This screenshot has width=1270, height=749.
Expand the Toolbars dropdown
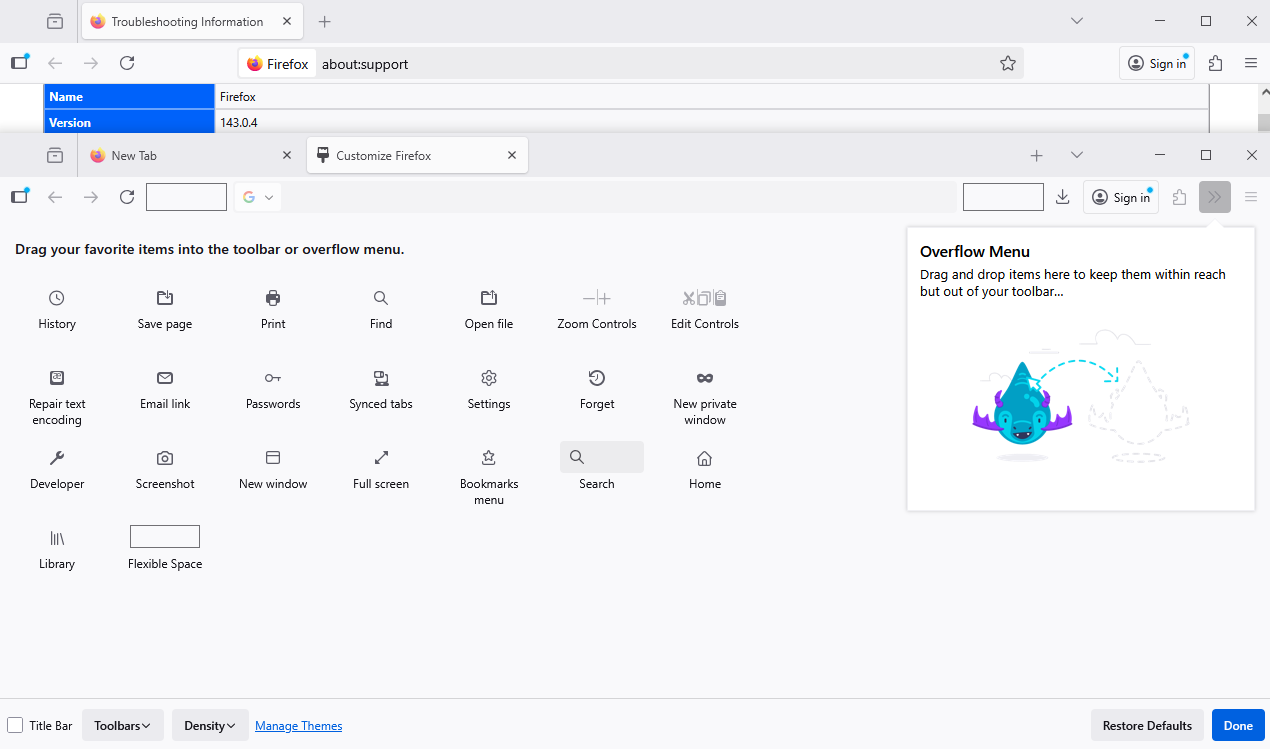point(122,725)
